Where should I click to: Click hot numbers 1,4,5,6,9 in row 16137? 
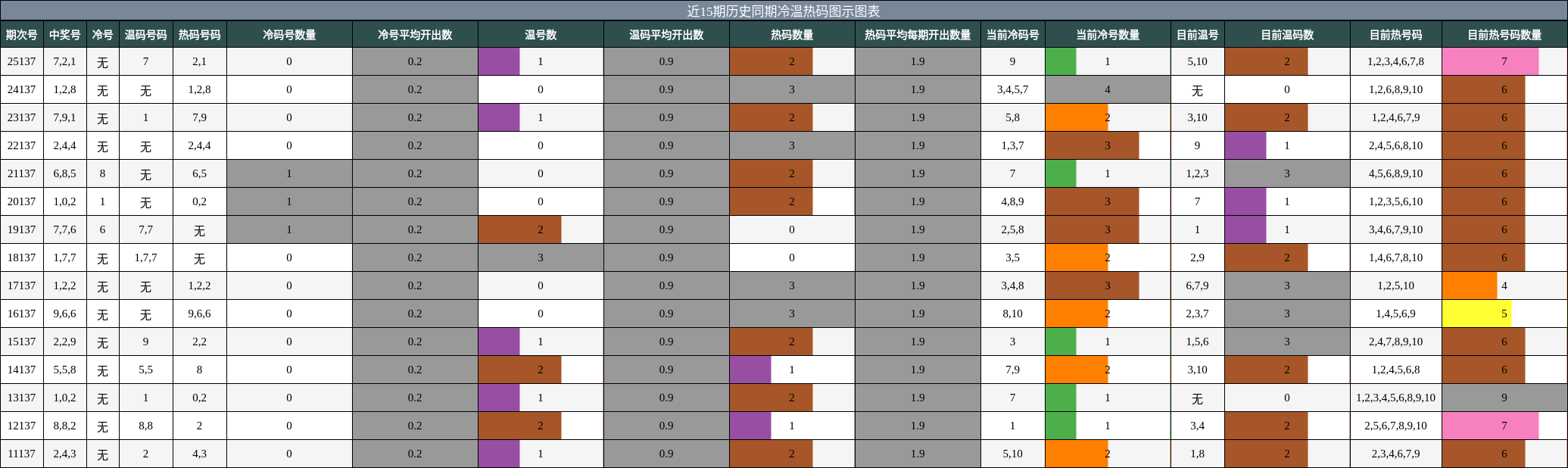(1395, 314)
